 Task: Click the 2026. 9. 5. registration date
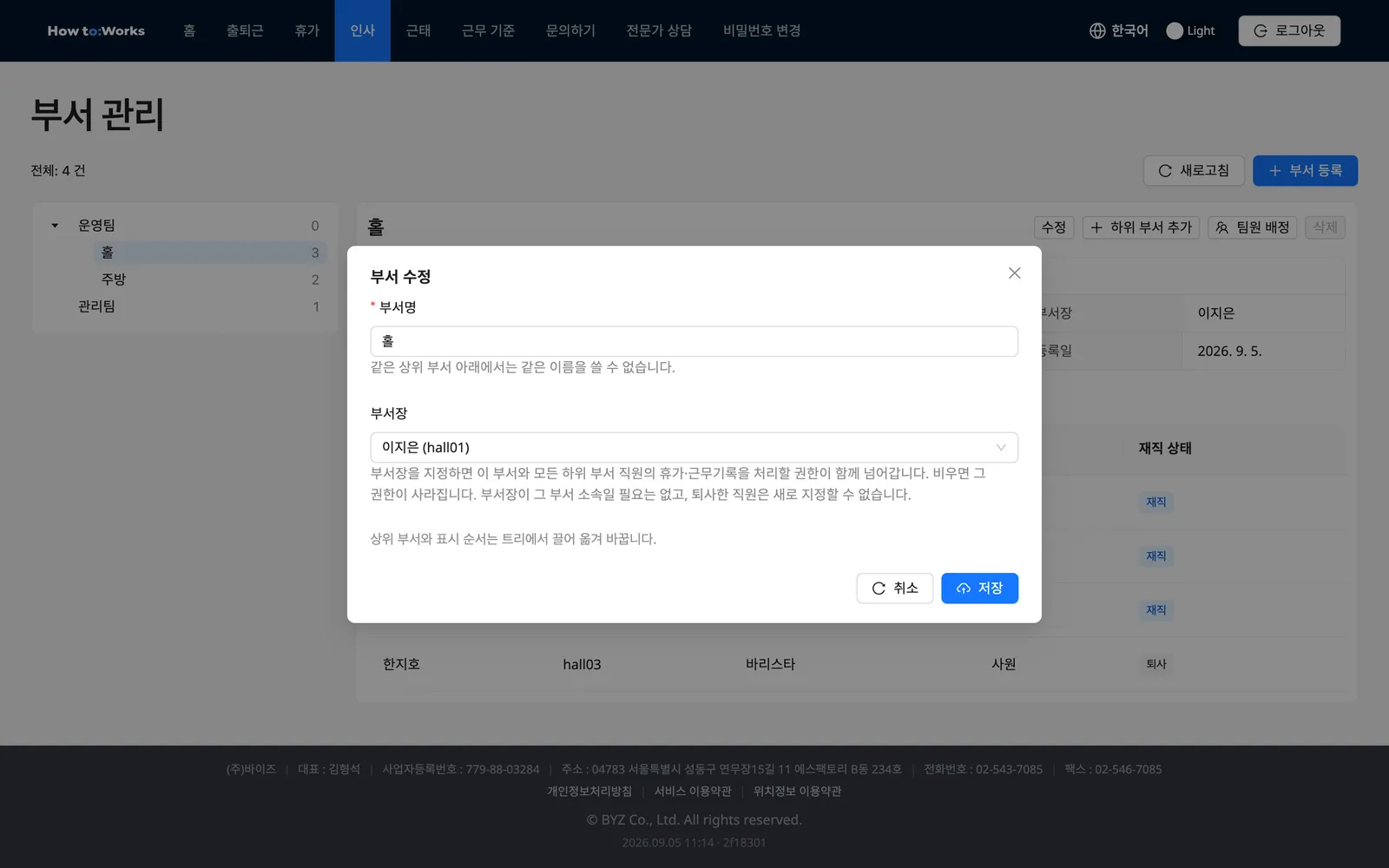pos(1229,352)
